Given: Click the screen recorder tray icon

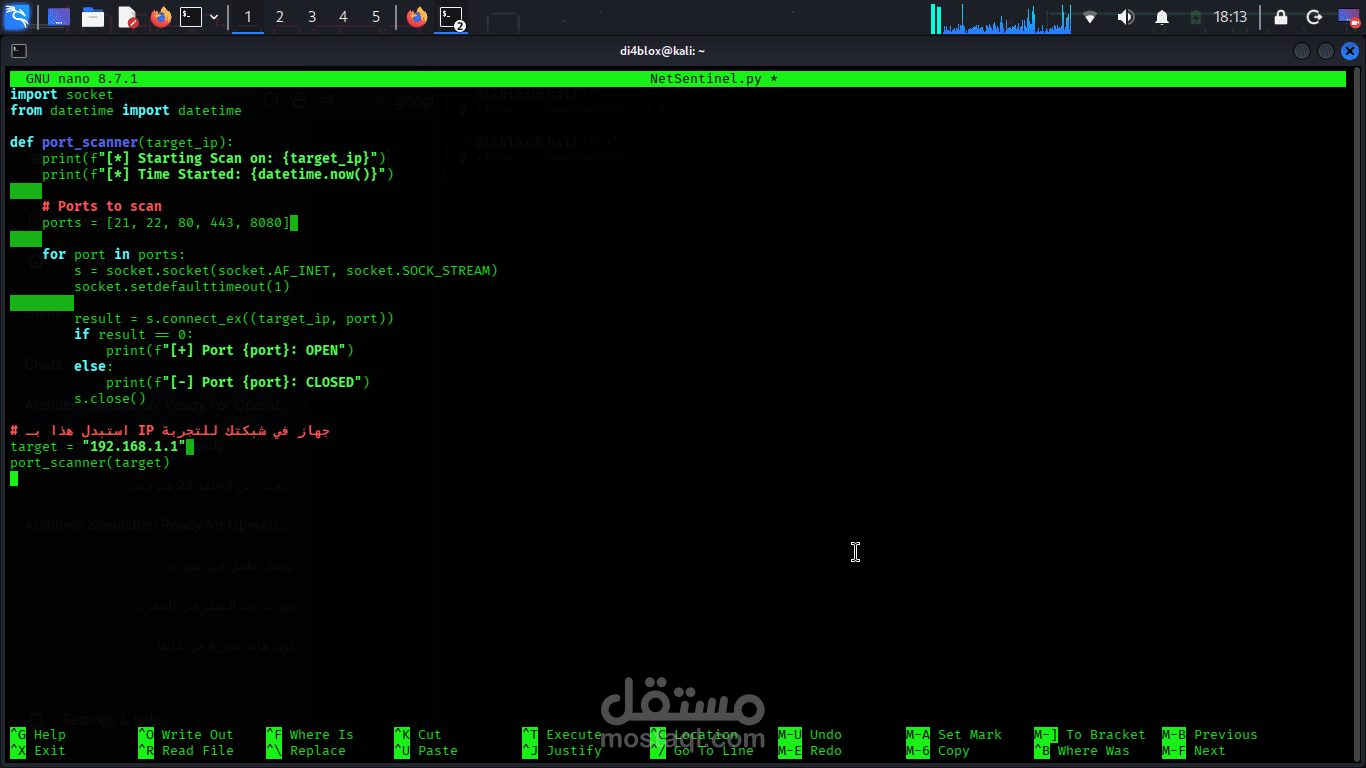Looking at the screenshot, I should tap(1348, 17).
